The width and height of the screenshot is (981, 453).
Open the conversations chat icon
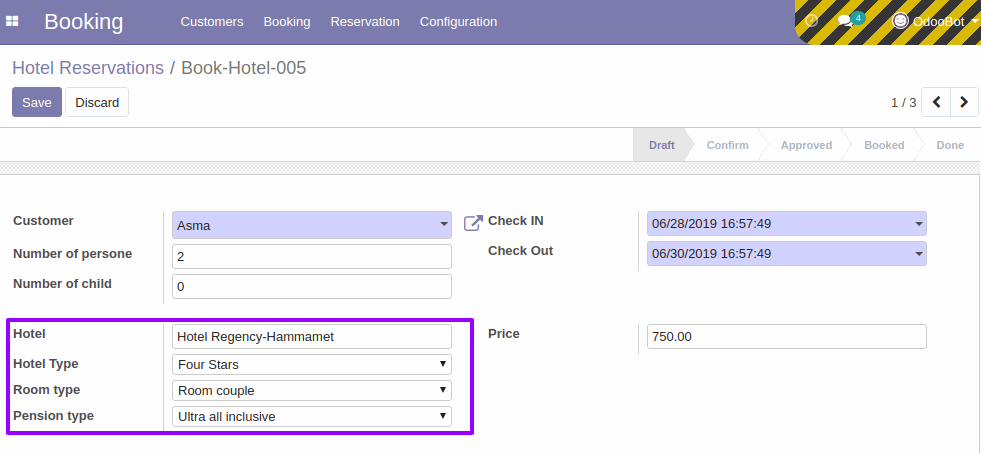[x=846, y=21]
